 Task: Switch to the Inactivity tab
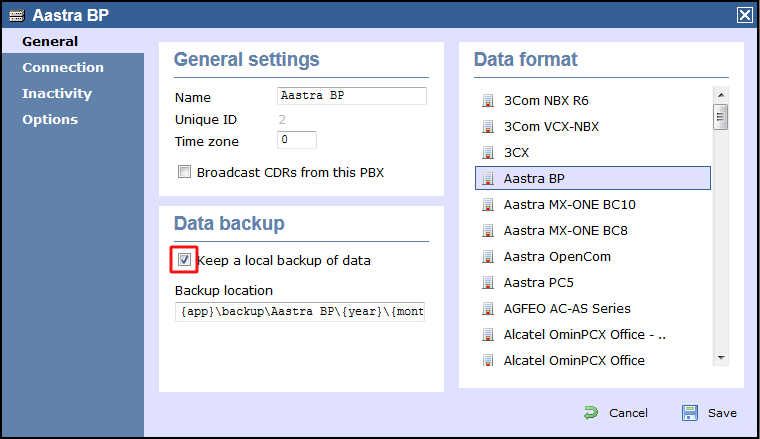[57, 94]
